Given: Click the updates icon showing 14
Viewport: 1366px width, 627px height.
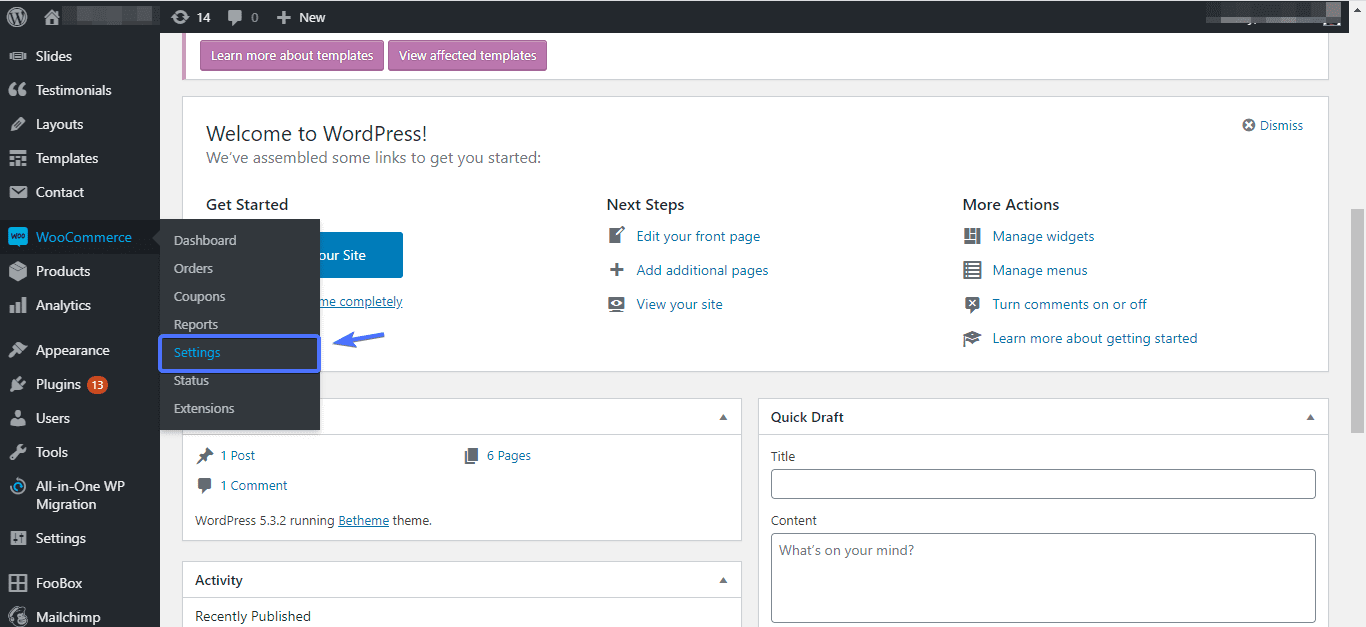Looking at the screenshot, I should pyautogui.click(x=180, y=17).
